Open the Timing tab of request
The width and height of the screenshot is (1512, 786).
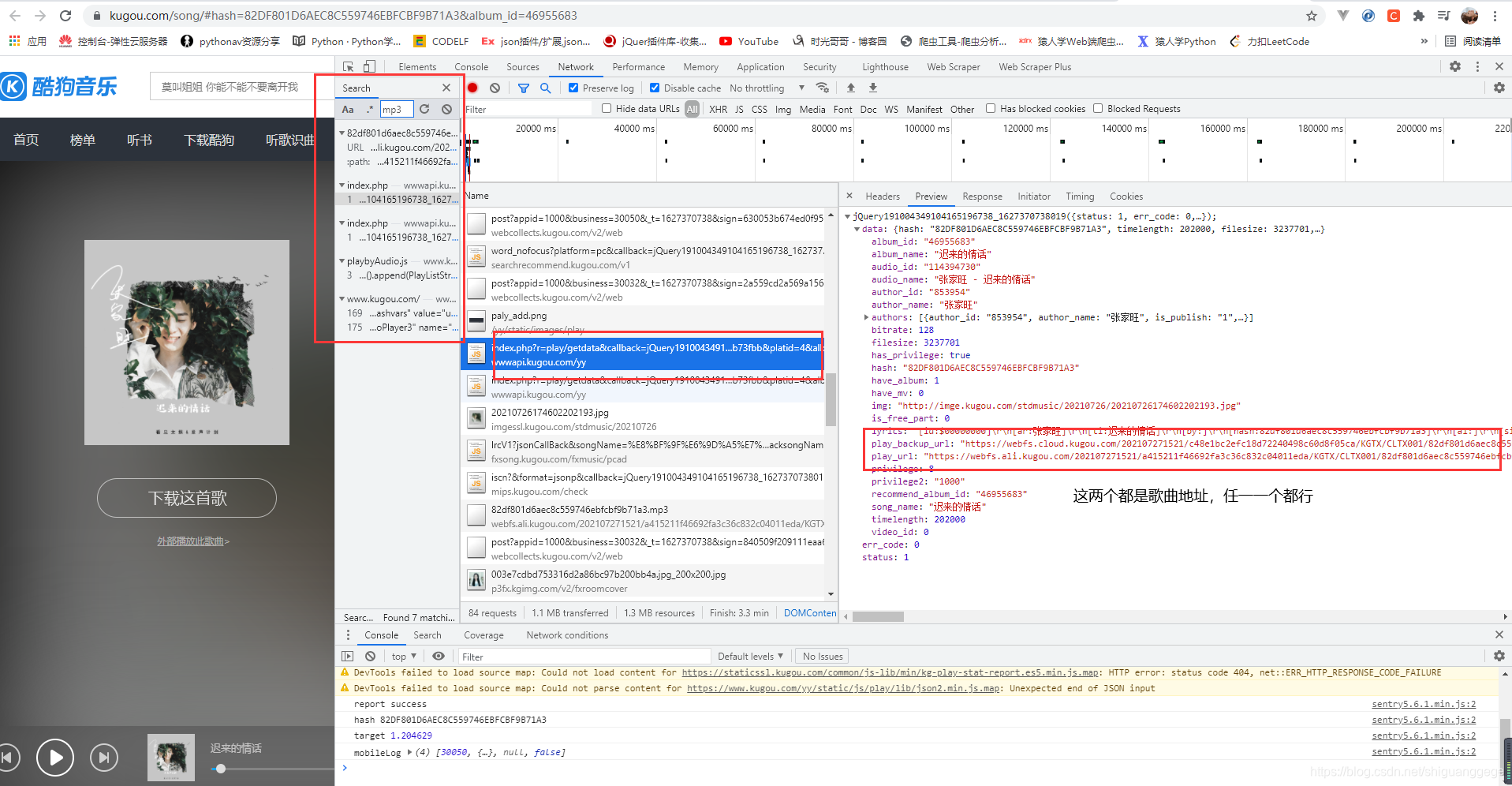[x=1080, y=196]
